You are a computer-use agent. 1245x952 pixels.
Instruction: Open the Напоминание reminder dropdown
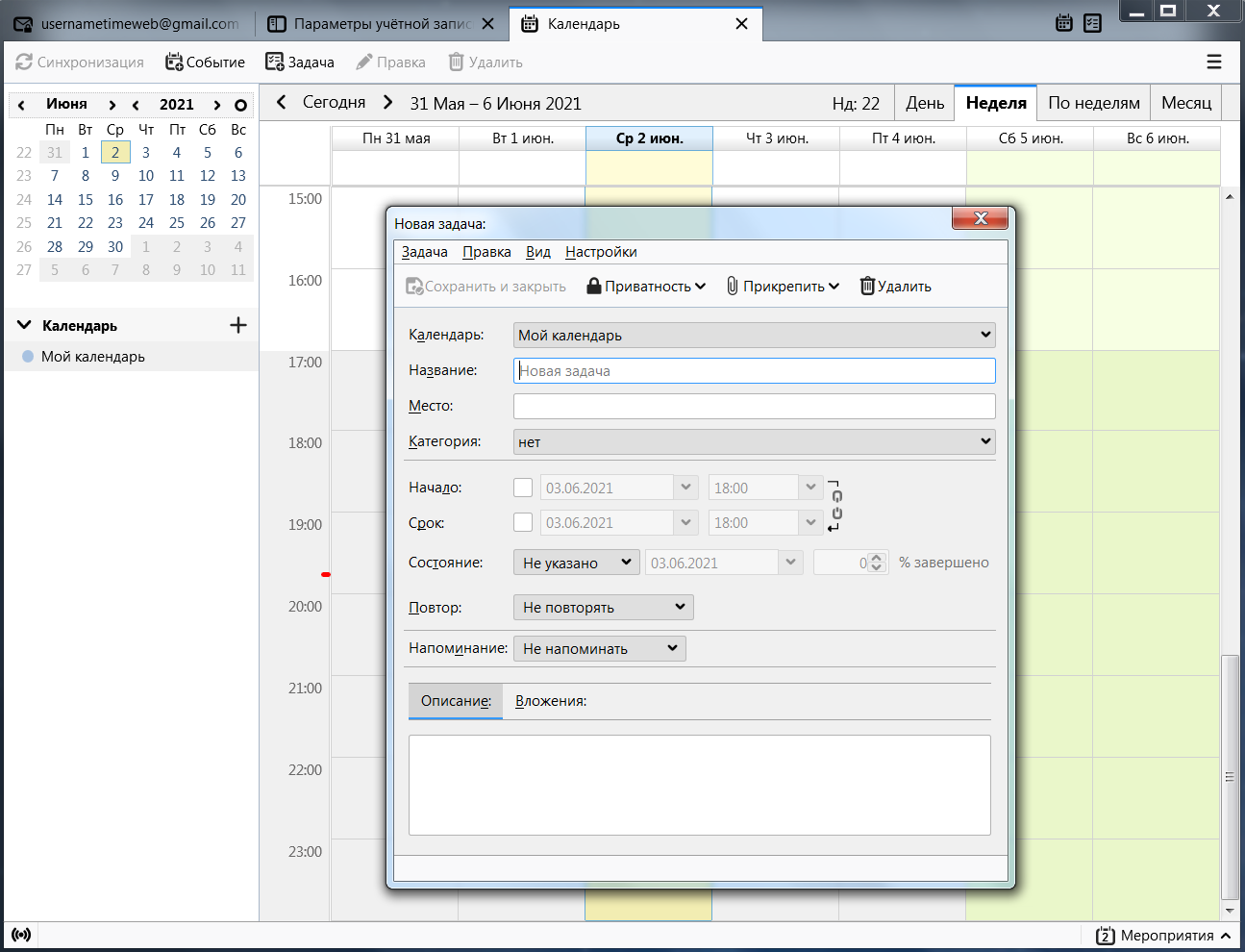coord(599,648)
